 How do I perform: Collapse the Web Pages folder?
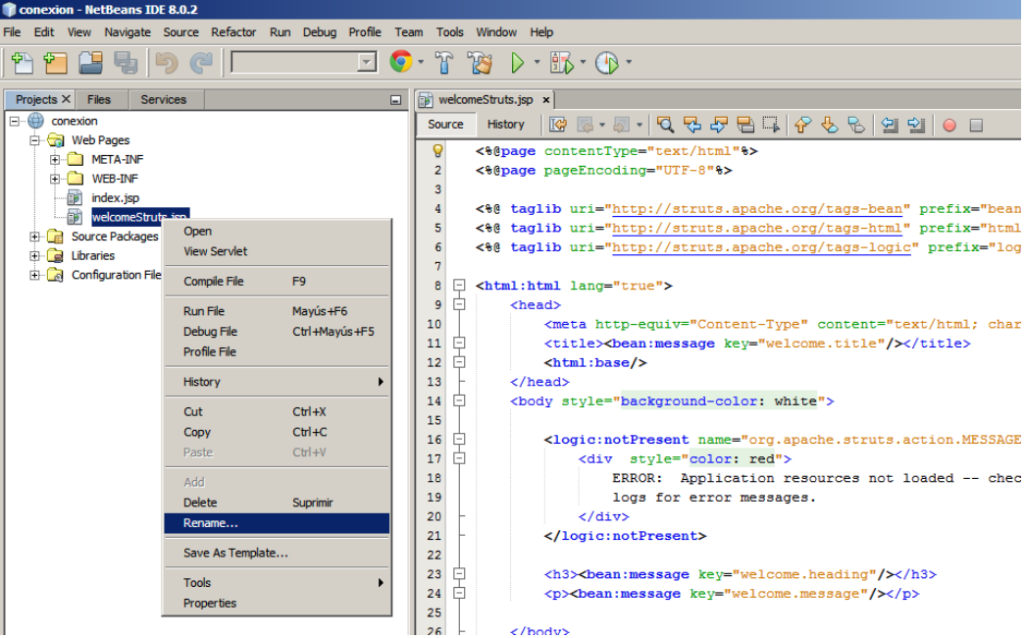34,140
